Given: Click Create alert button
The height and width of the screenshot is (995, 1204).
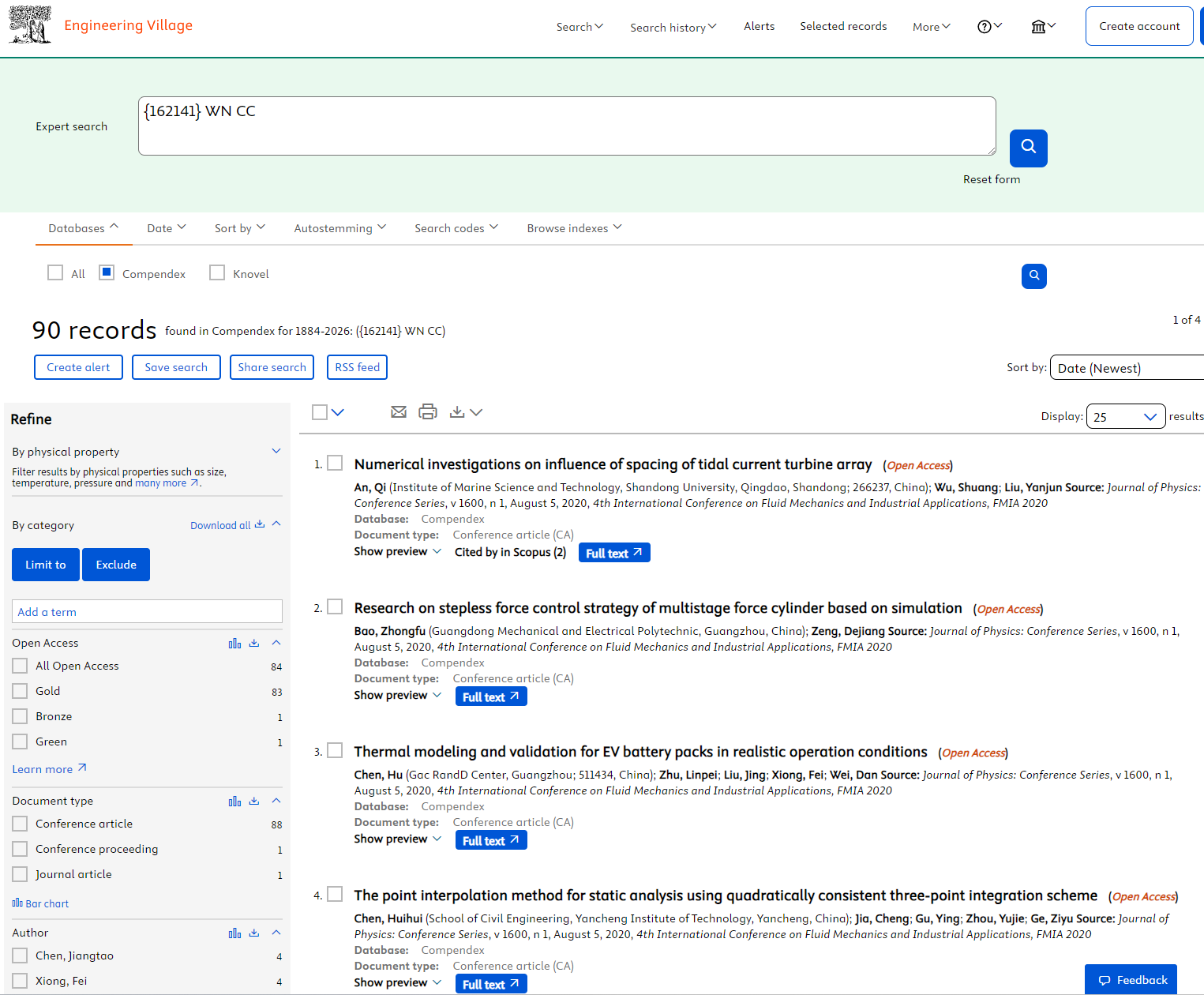Looking at the screenshot, I should [78, 367].
